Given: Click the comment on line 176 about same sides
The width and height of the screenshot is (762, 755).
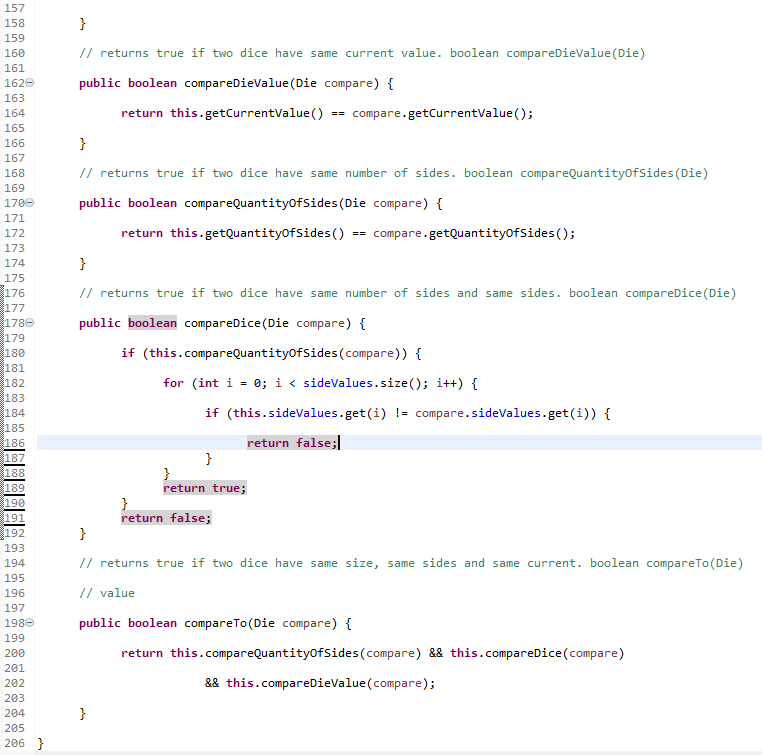Looking at the screenshot, I should coord(408,293).
